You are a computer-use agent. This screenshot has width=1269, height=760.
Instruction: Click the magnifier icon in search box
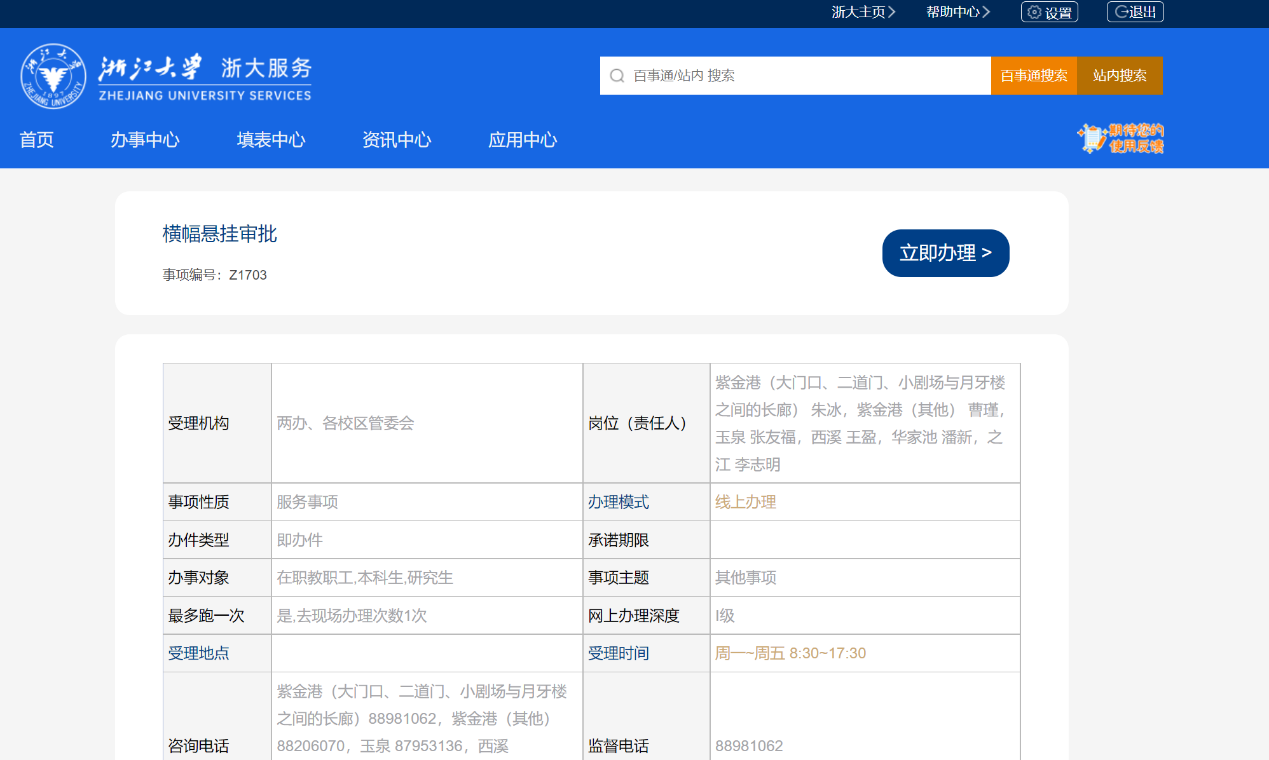[617, 76]
